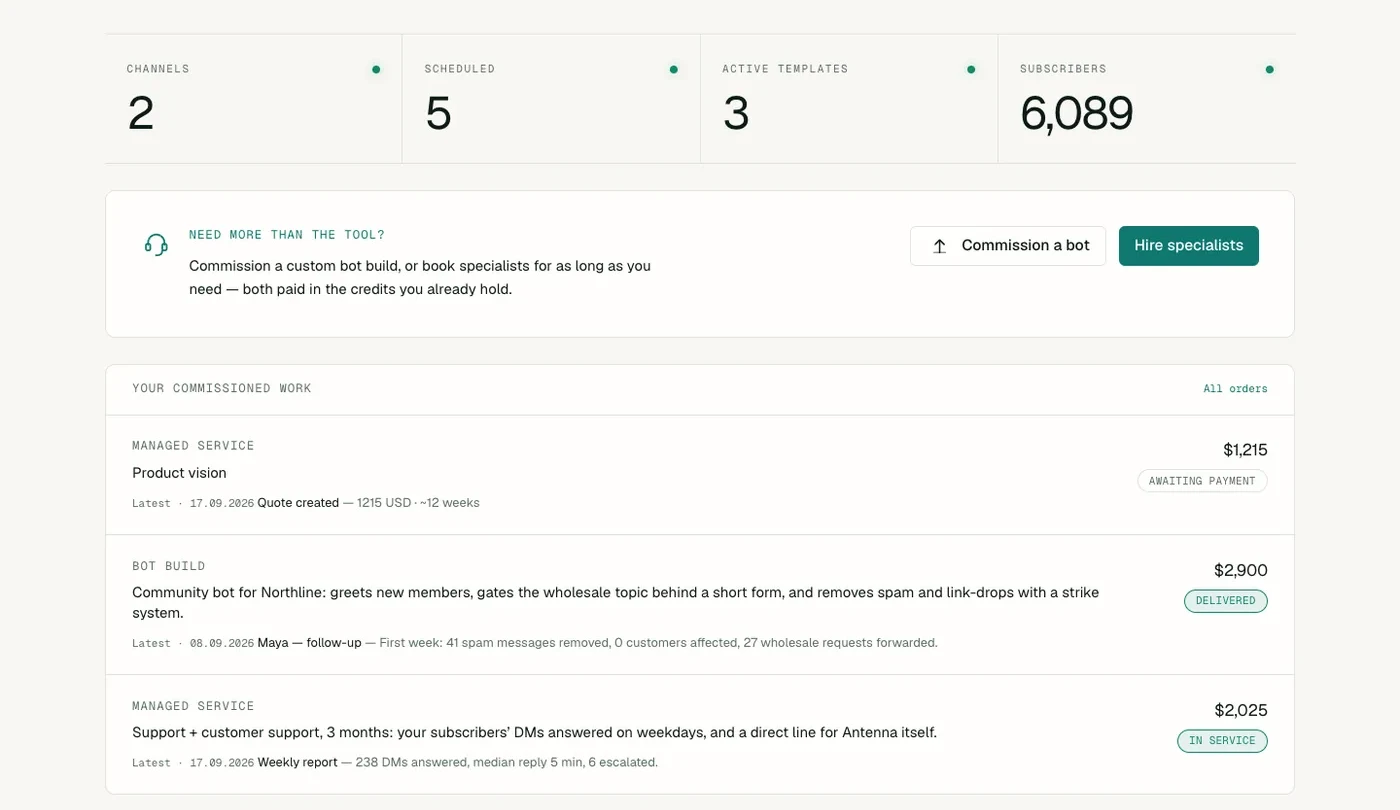Click the Your Commissioned Work heading

222,389
